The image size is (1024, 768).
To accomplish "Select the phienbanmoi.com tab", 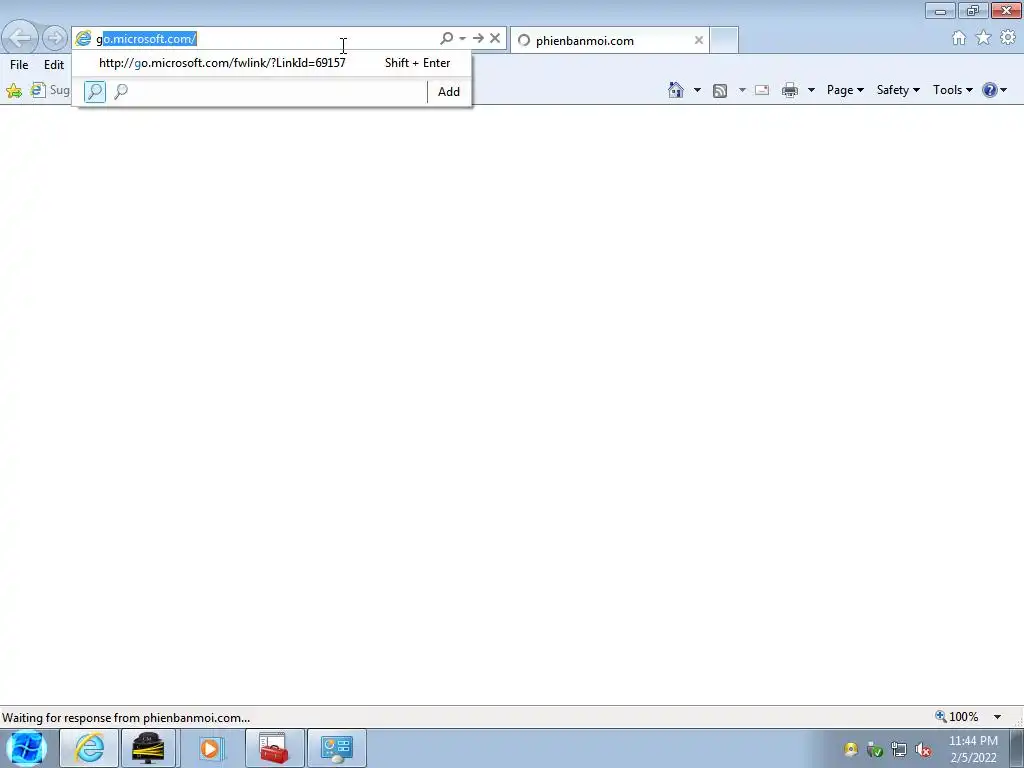I will click(x=609, y=40).
